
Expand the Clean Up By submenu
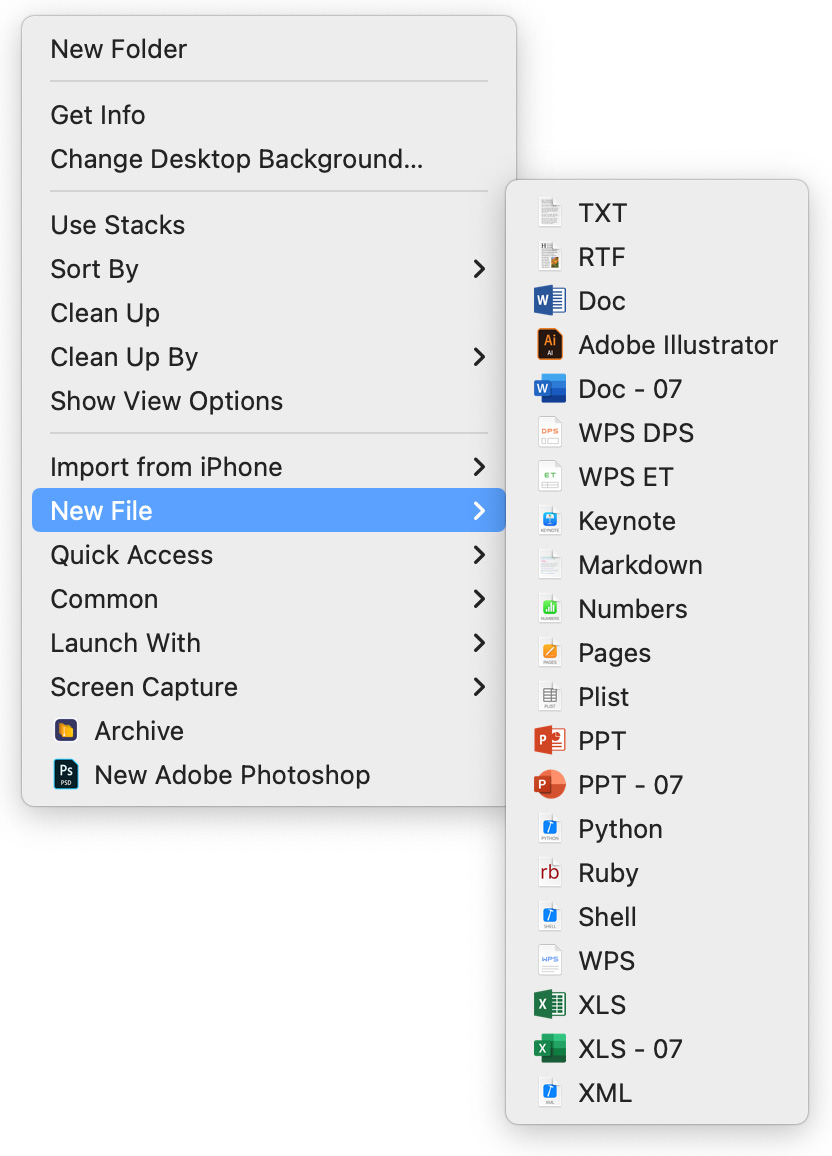479,357
